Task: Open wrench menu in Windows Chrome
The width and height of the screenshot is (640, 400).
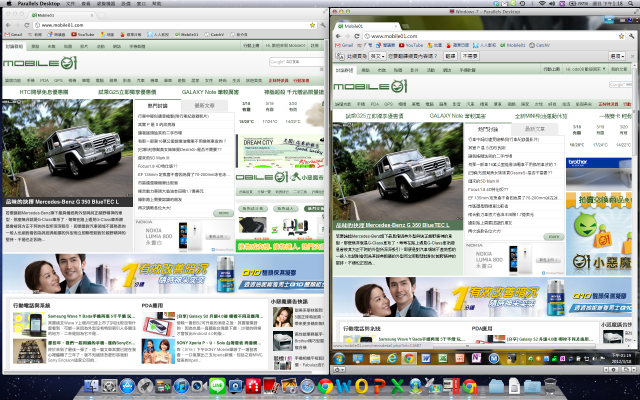Action: [632, 36]
